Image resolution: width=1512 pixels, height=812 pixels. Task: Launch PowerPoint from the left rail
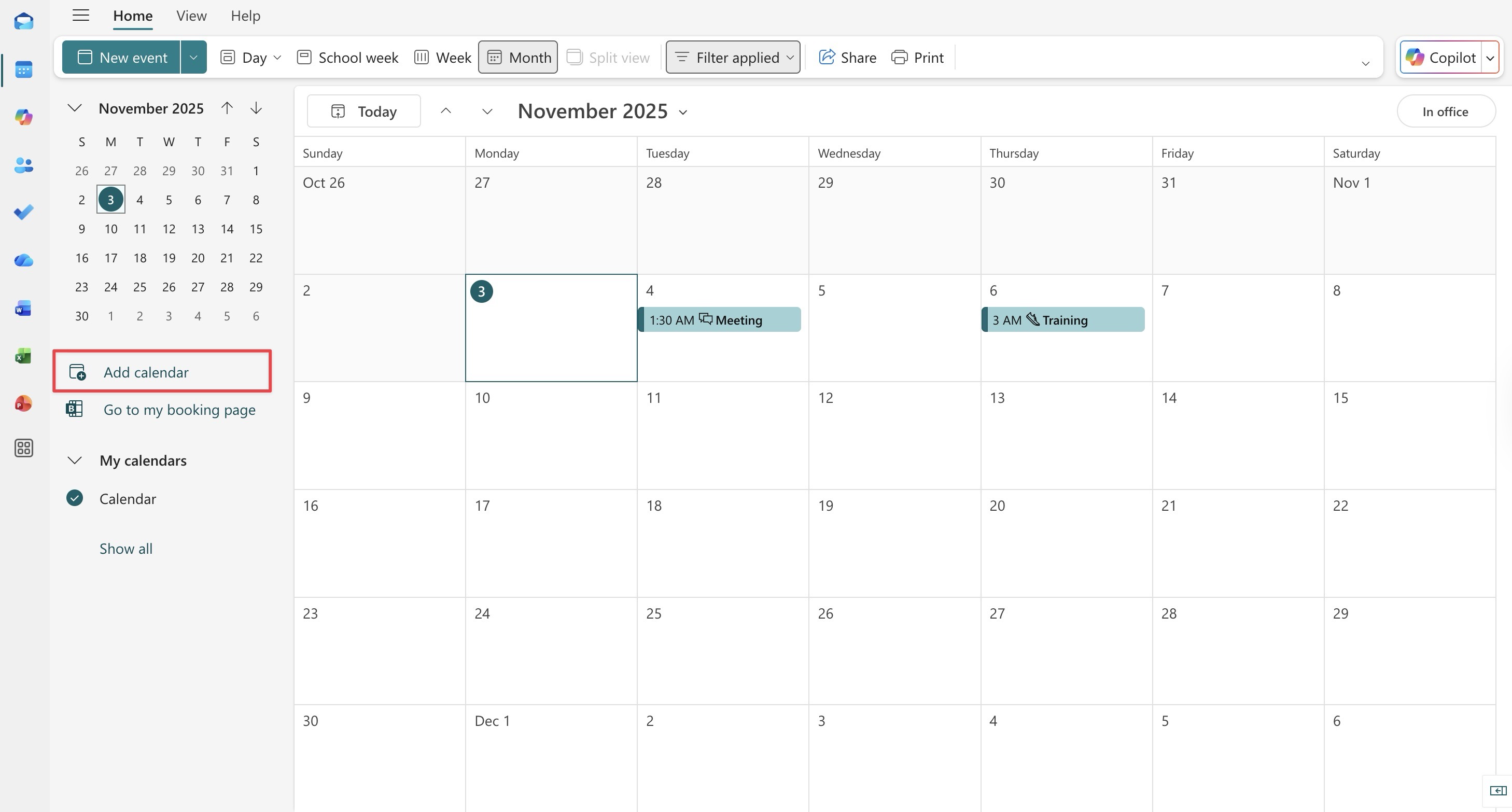coord(23,403)
